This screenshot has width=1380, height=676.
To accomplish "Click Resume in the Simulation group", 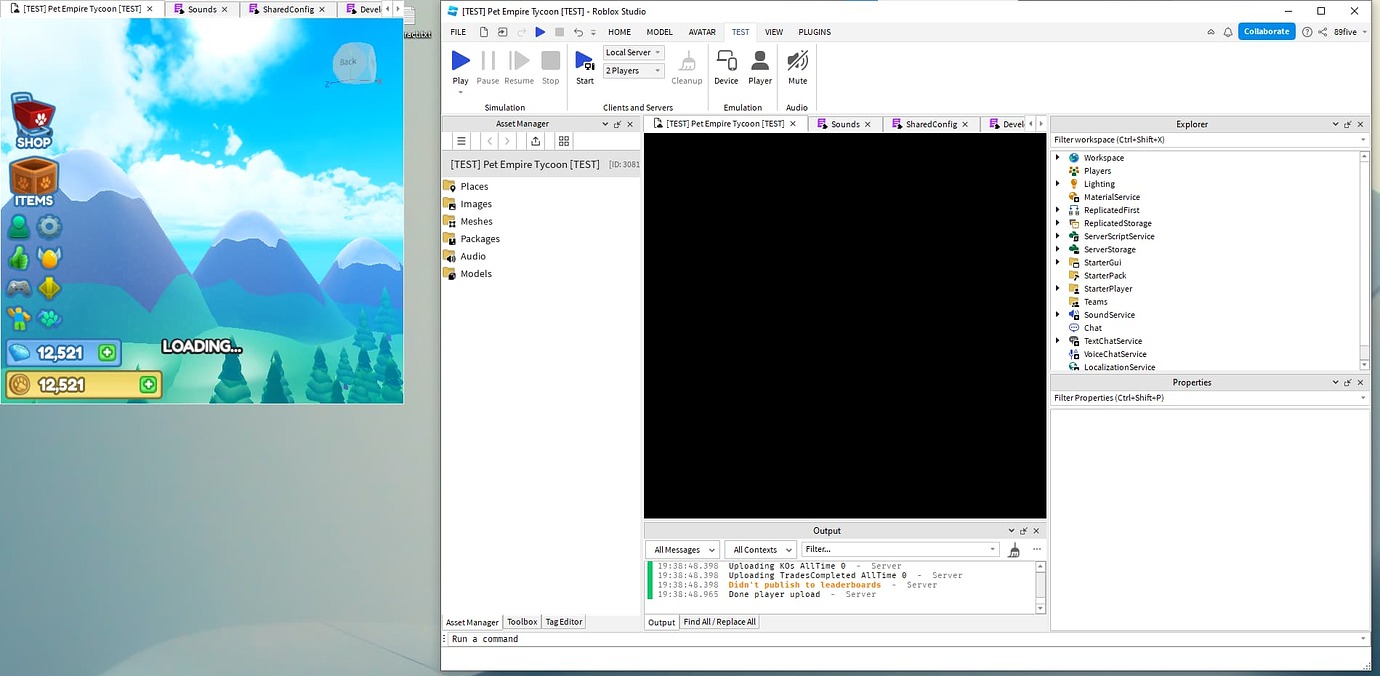I will [519, 68].
